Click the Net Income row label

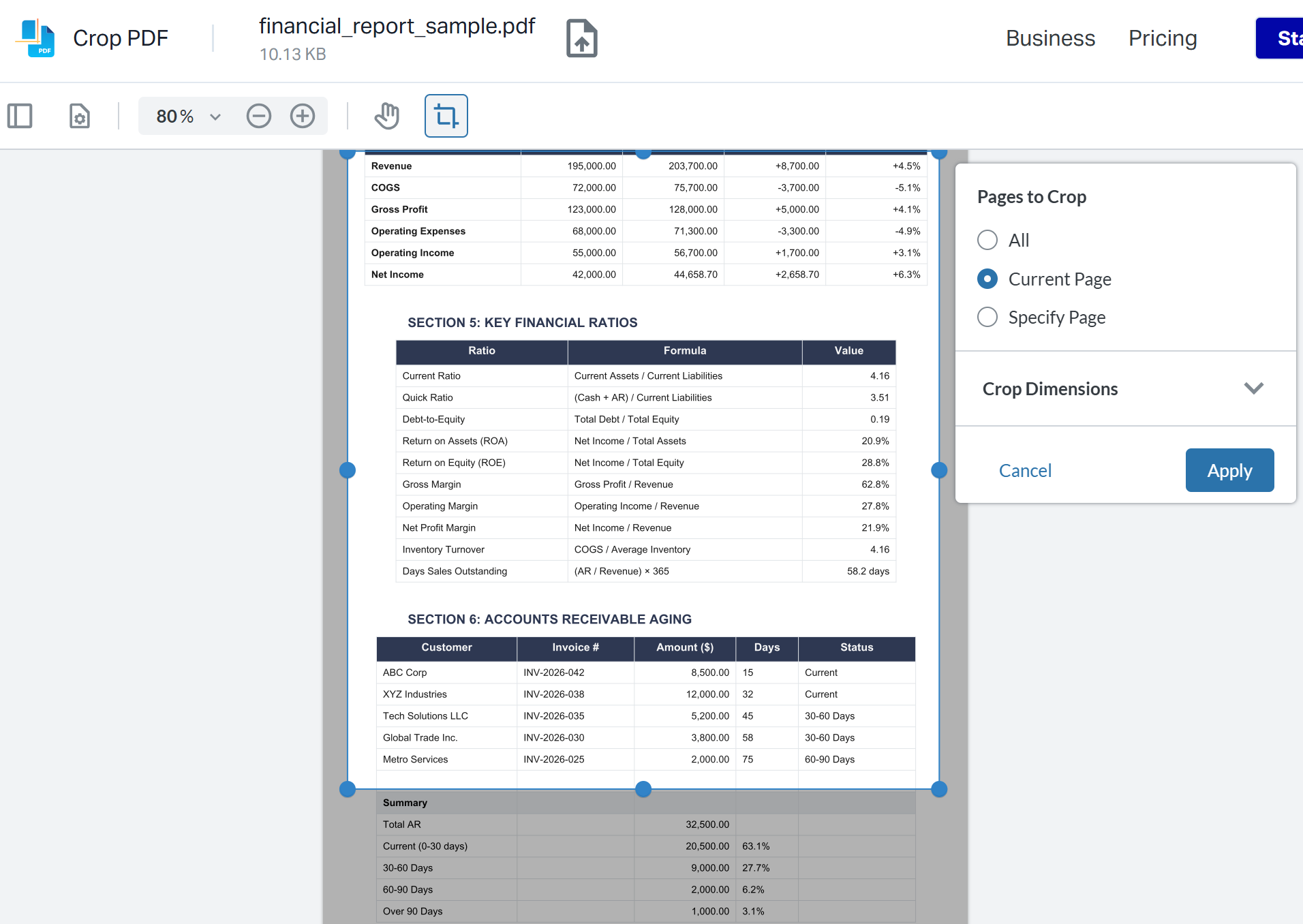pyautogui.click(x=397, y=275)
